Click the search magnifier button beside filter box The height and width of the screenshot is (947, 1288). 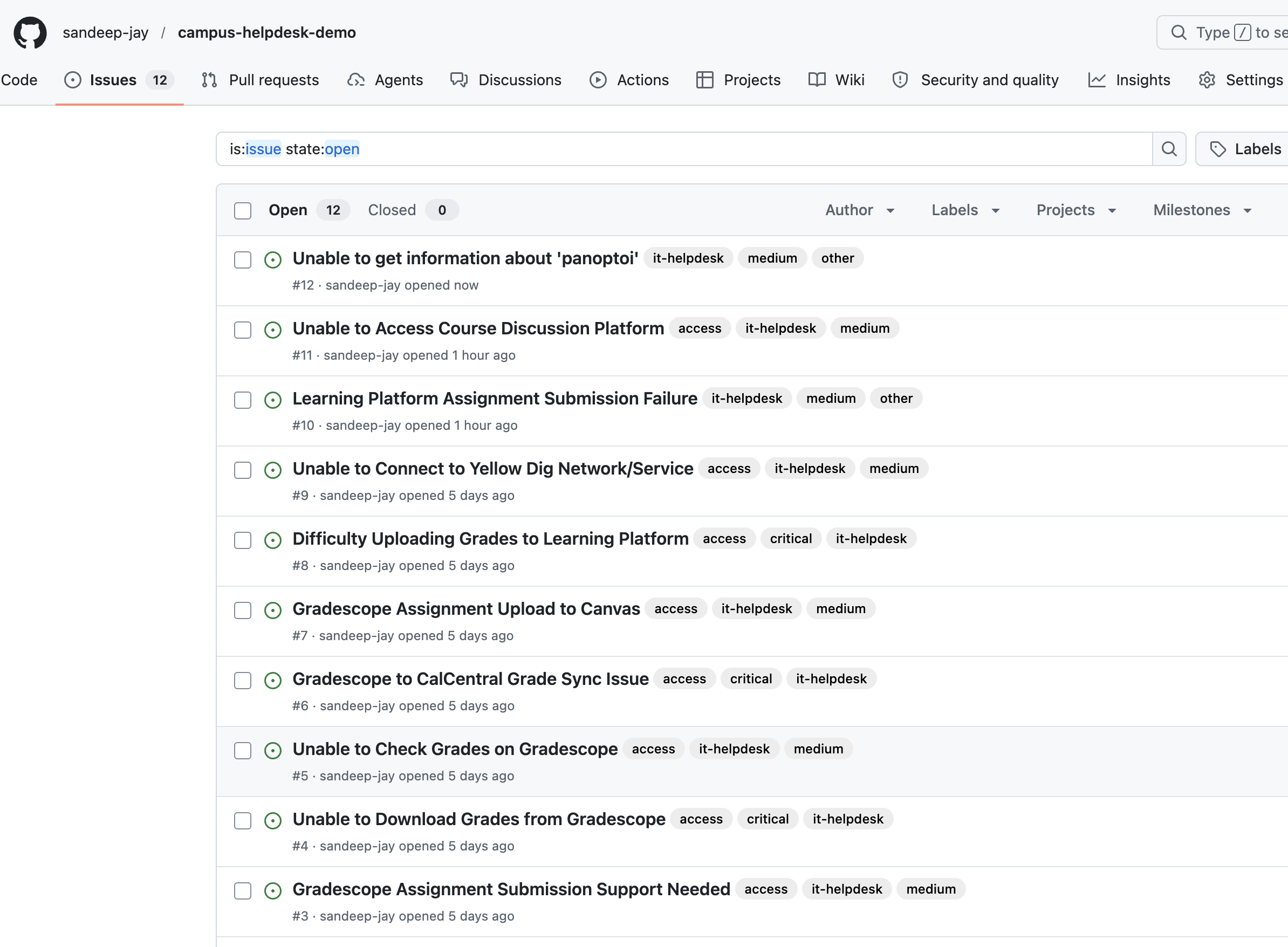click(x=1169, y=149)
